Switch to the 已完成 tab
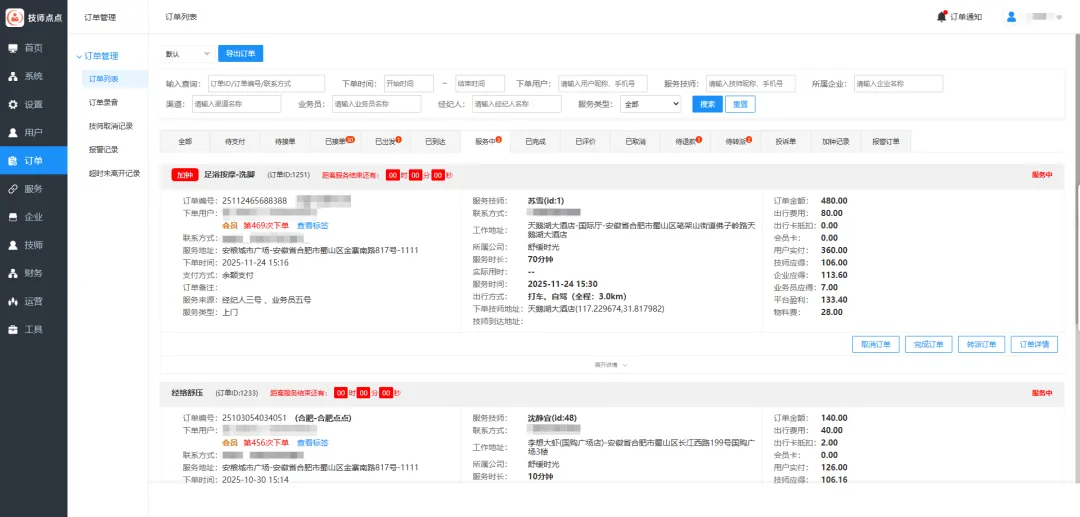The image size is (1080, 517). [535, 142]
